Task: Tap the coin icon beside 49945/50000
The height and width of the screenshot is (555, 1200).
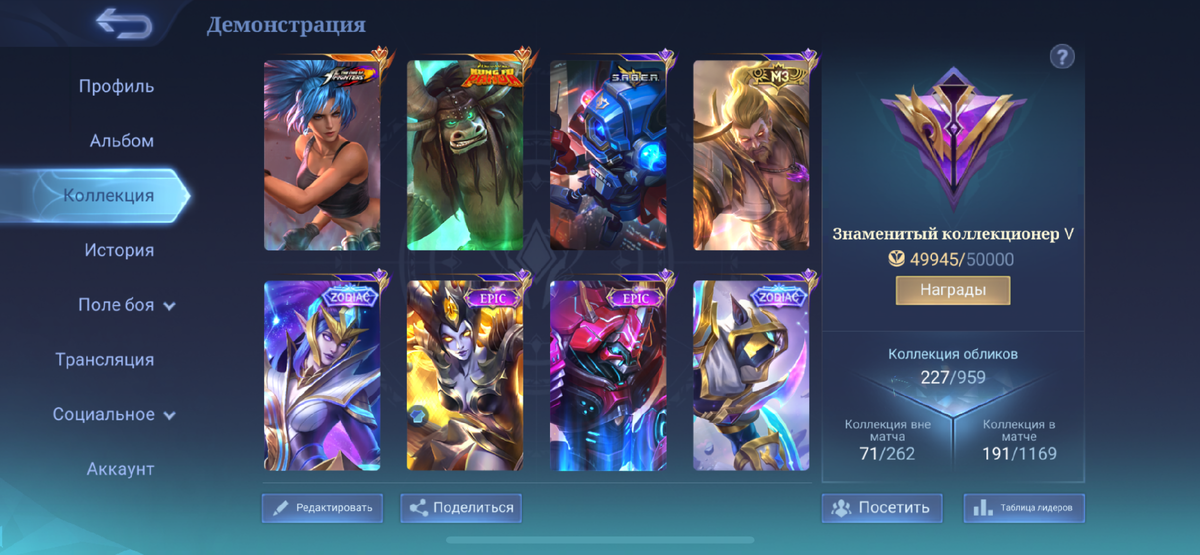Action: (x=898, y=260)
